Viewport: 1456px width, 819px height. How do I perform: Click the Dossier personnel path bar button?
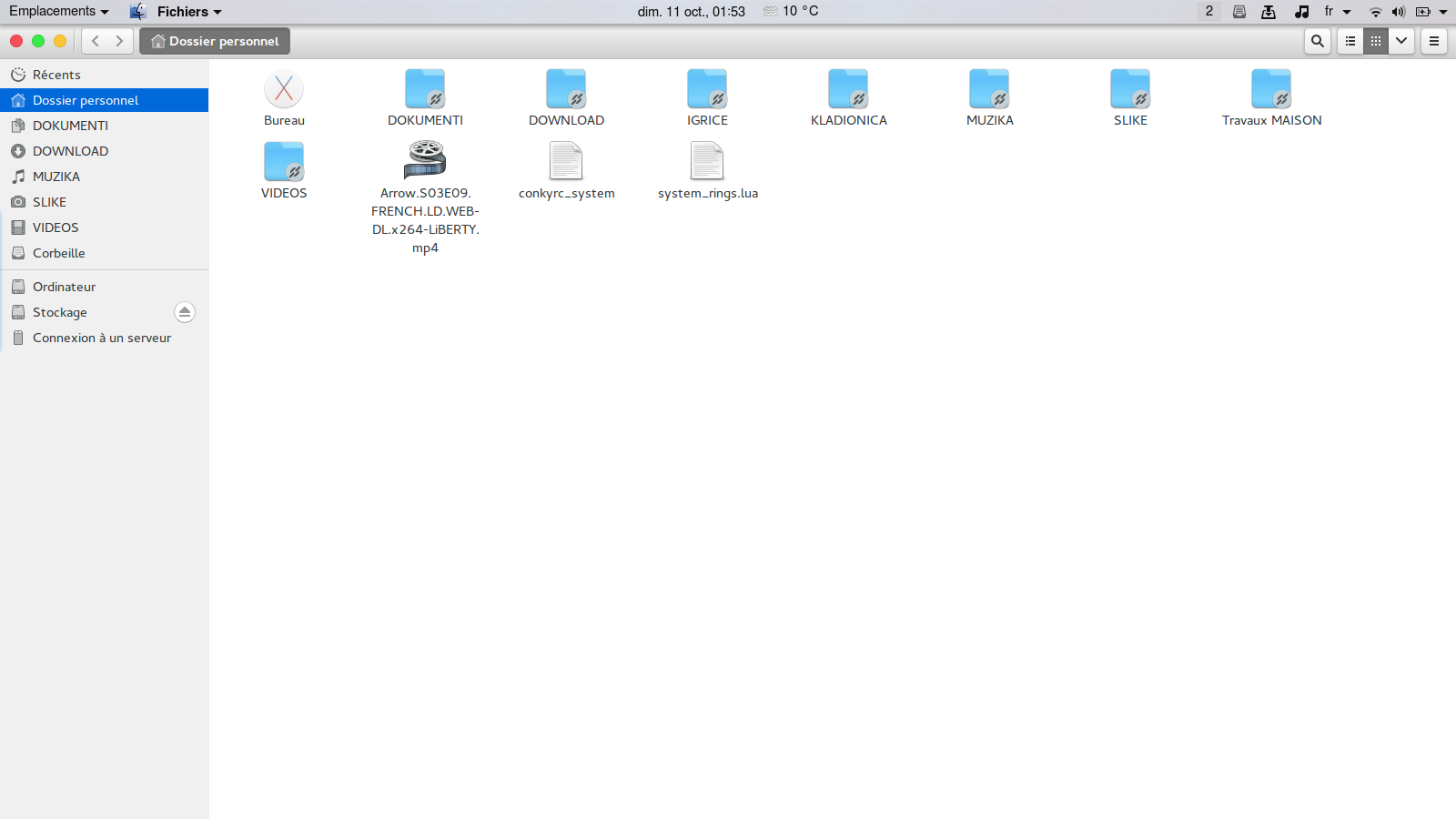click(215, 41)
